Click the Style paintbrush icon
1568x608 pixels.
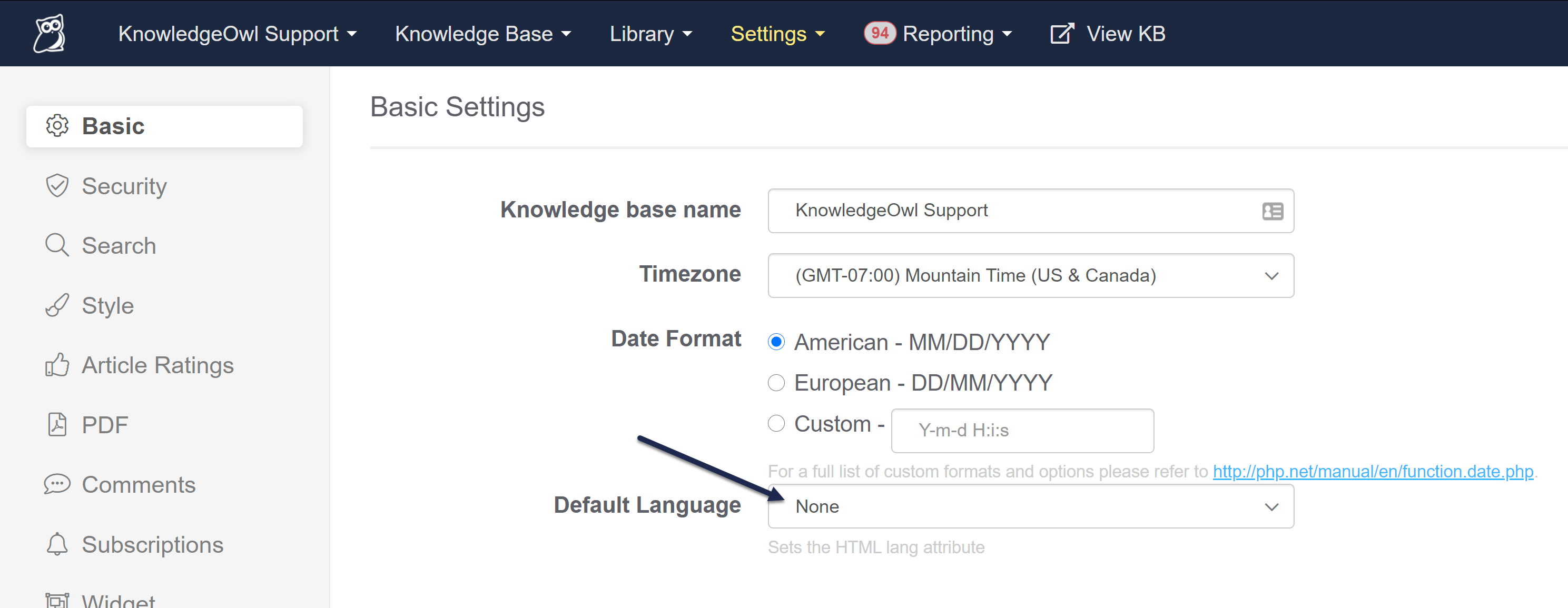click(x=57, y=305)
